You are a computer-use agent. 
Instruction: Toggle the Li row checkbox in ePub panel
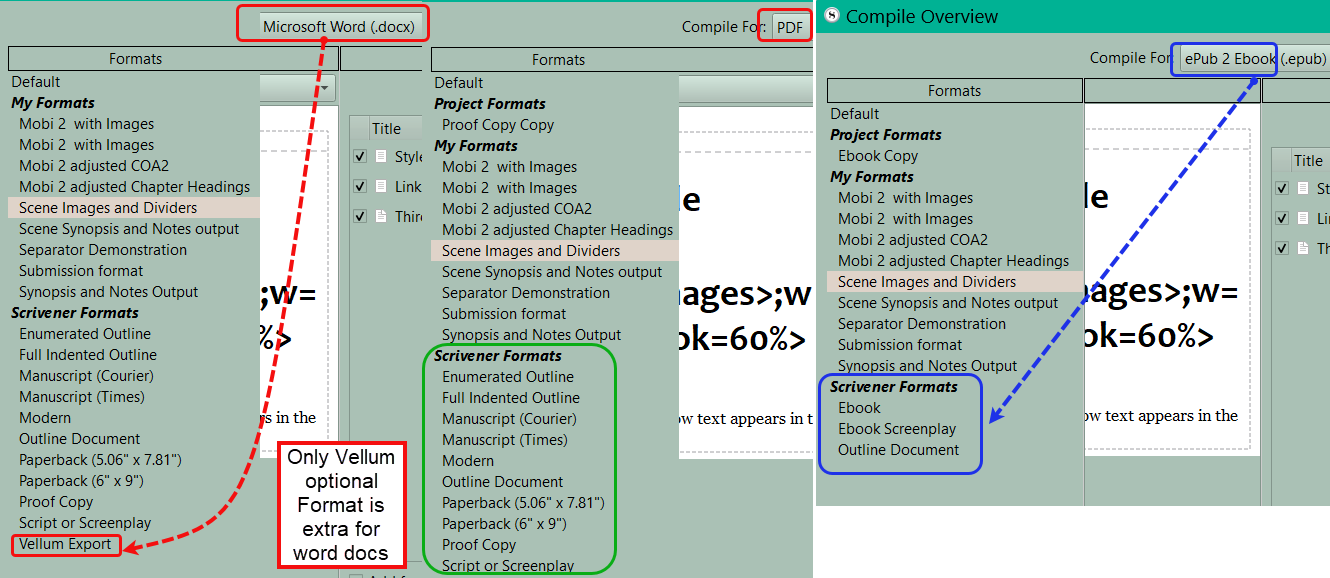pyautogui.click(x=1282, y=218)
